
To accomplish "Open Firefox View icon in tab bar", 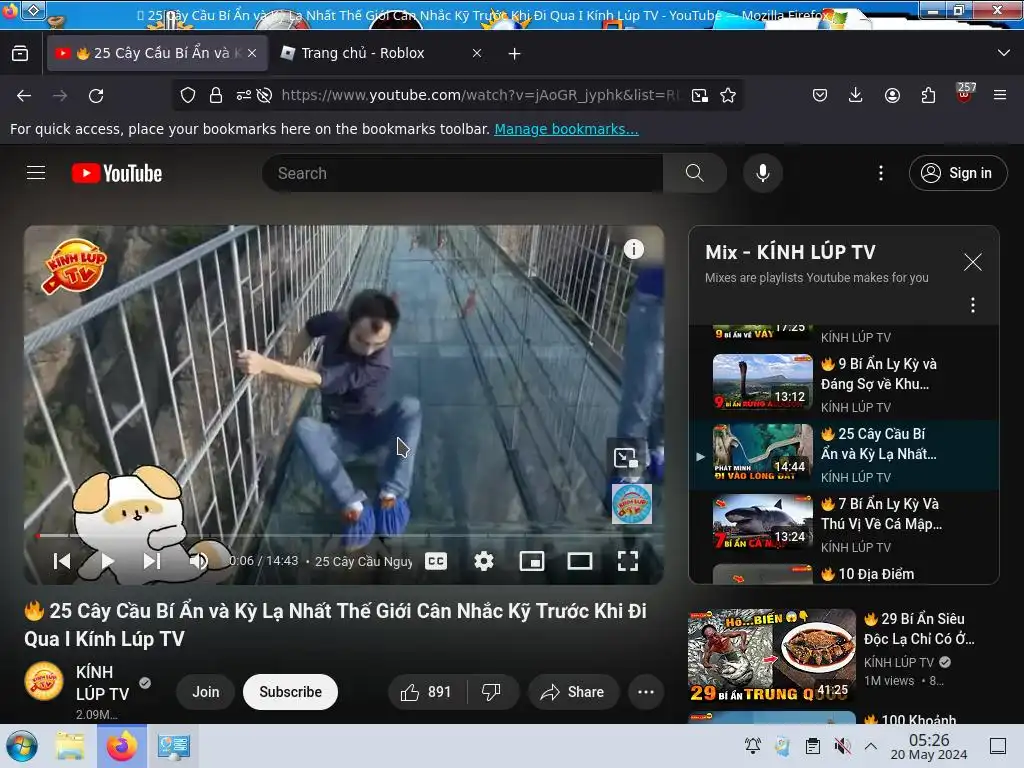I will point(20,53).
